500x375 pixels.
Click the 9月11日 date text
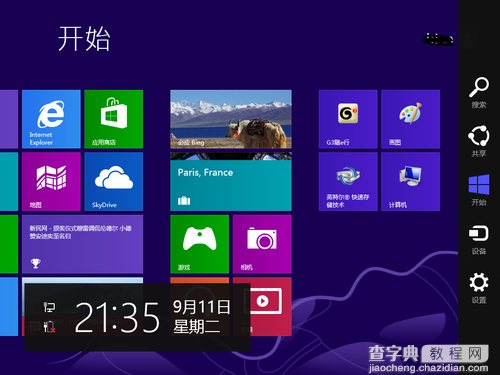[201, 307]
